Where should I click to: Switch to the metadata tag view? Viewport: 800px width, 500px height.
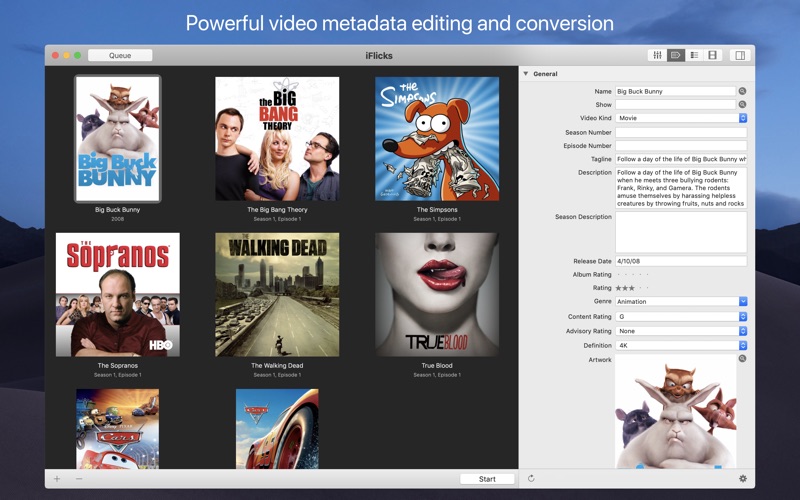tap(676, 55)
